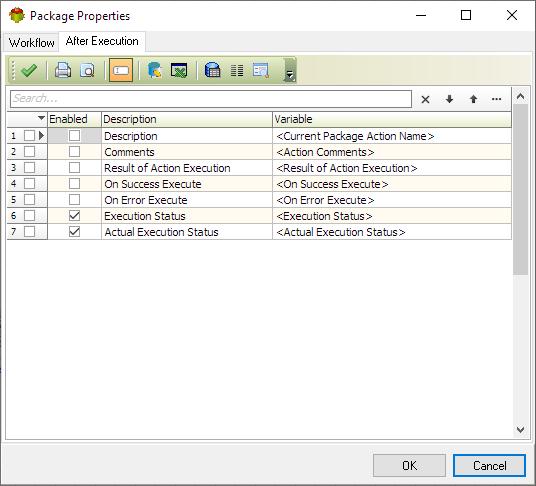The image size is (536, 486).
Task: Select row 4 selector checkbox
Action: click(29, 184)
